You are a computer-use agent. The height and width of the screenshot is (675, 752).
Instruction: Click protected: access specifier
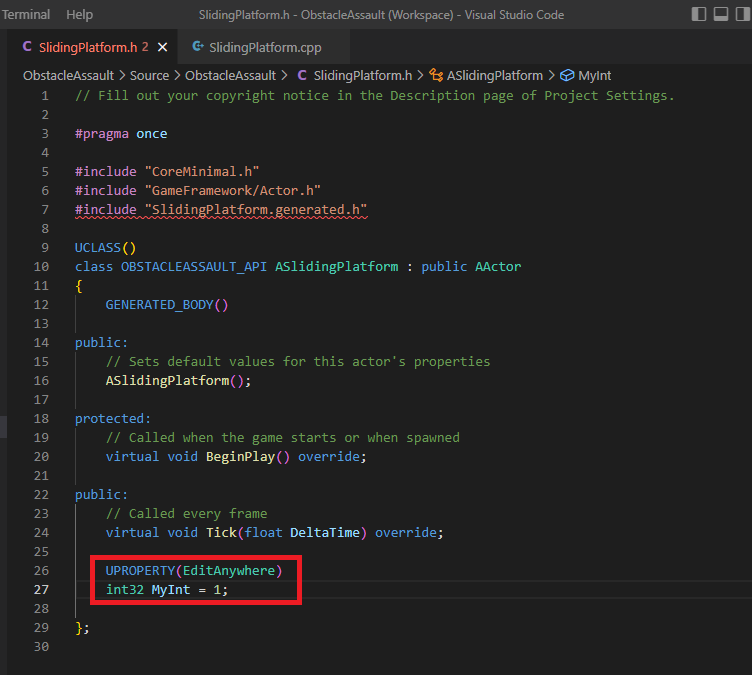coord(113,419)
